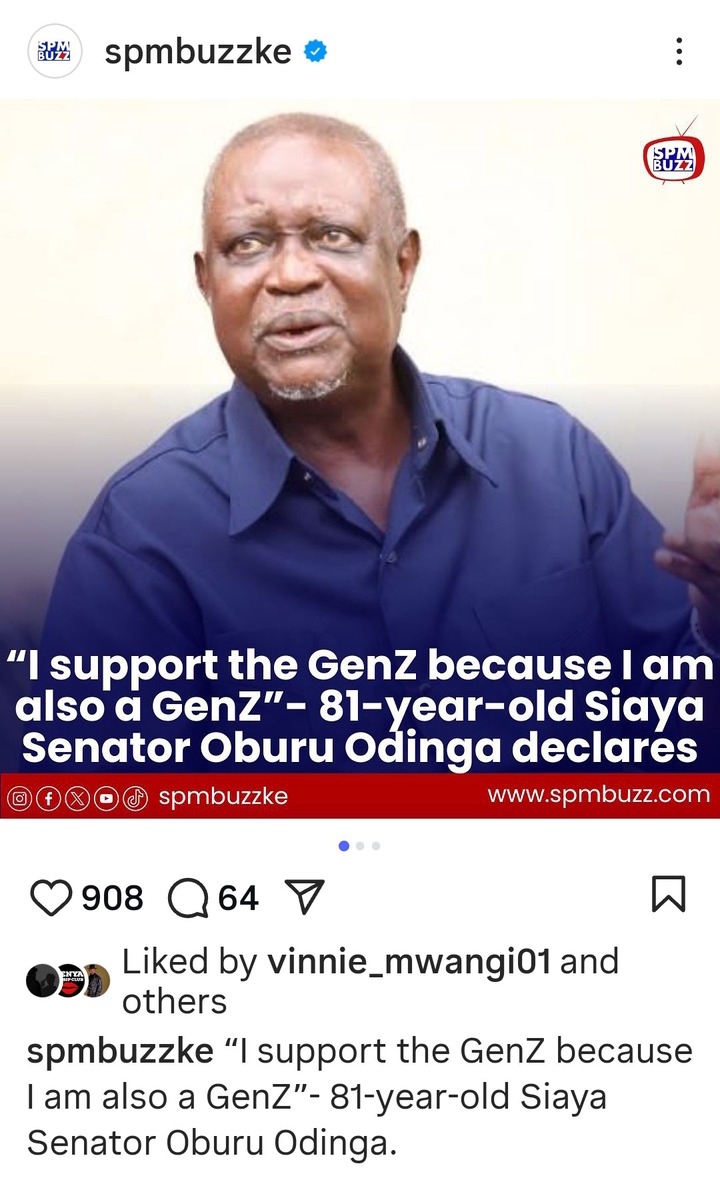Open the spmbuzzke username at the top
Viewport: 720px width, 1198px height.
198,52
